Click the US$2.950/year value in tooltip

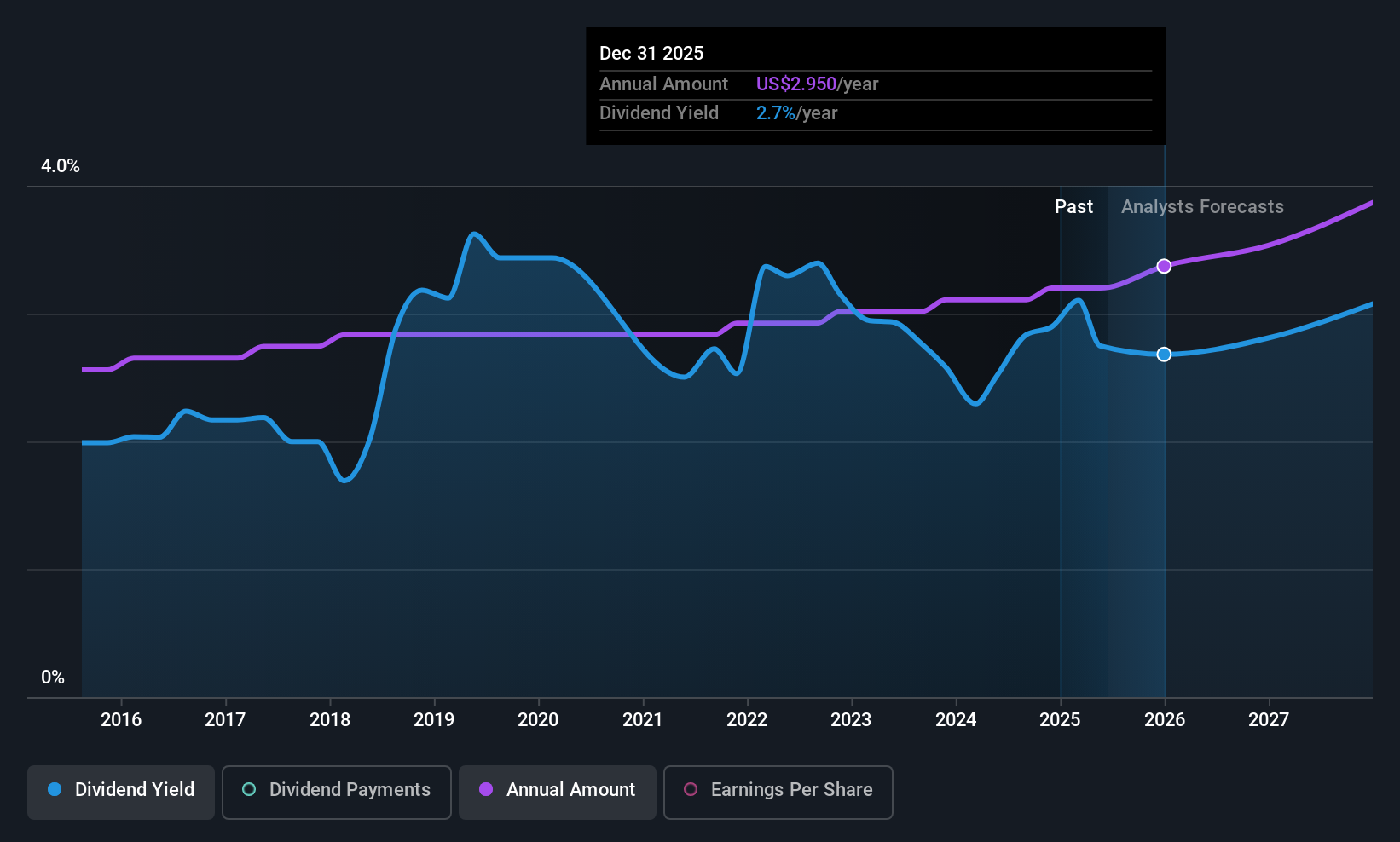(x=817, y=84)
